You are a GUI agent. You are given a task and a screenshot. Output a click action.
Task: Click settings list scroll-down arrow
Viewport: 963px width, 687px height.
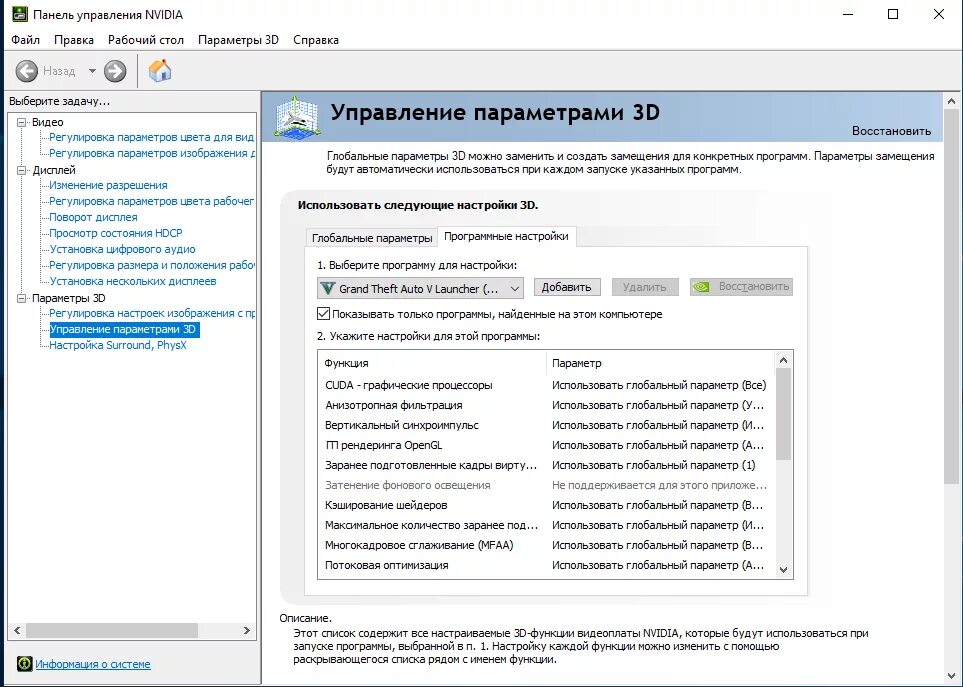[x=783, y=570]
